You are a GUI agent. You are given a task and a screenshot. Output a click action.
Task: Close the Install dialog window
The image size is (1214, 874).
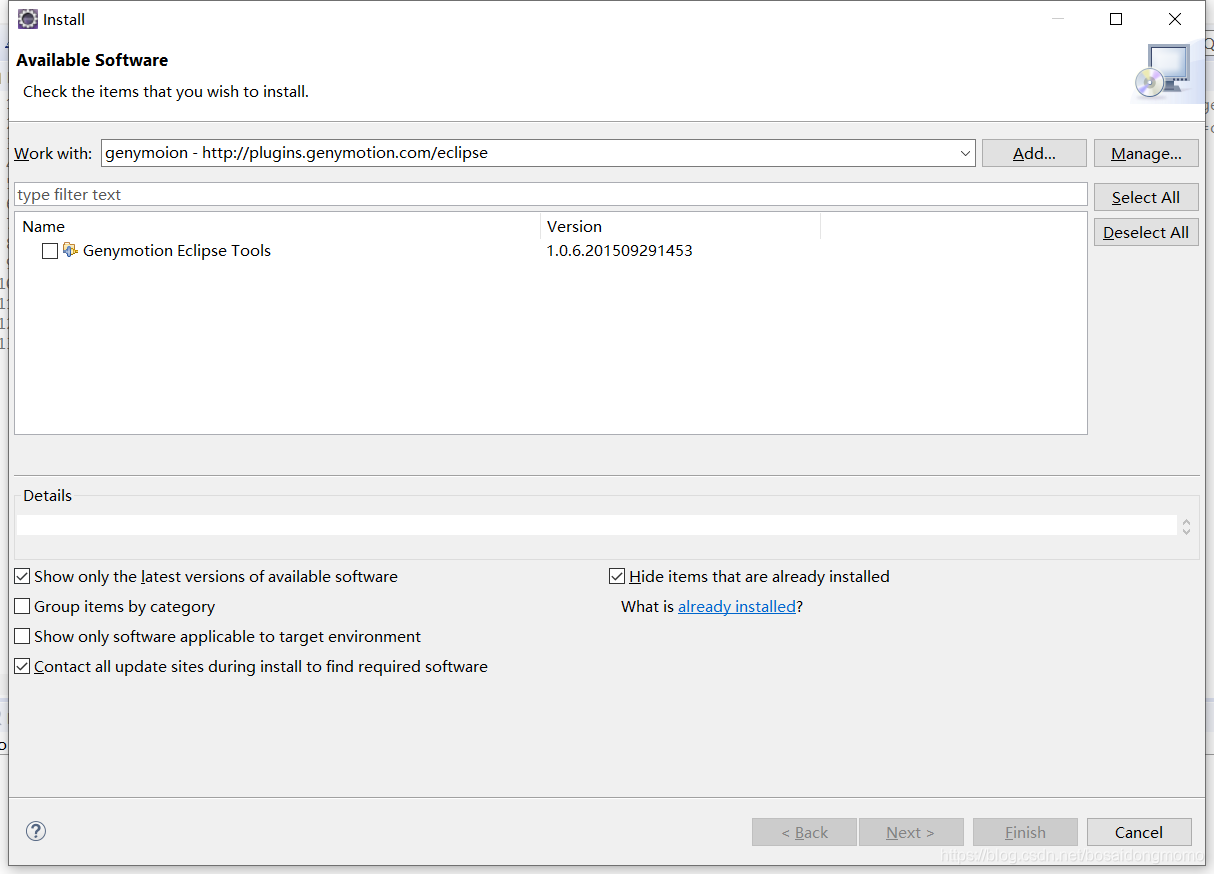[x=1175, y=19]
